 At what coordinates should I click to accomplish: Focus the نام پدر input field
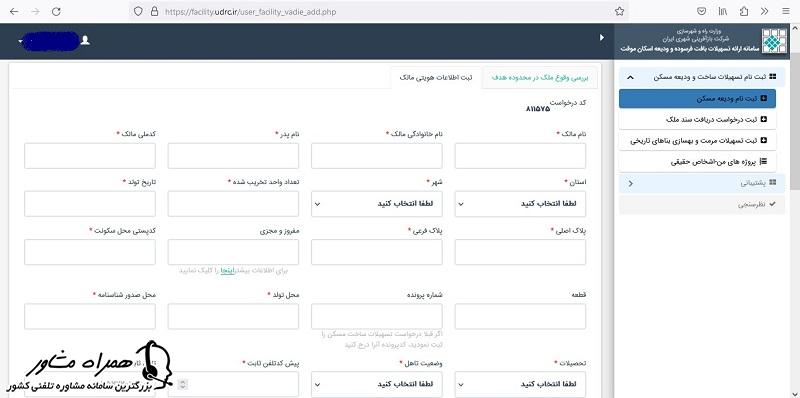click(x=233, y=156)
